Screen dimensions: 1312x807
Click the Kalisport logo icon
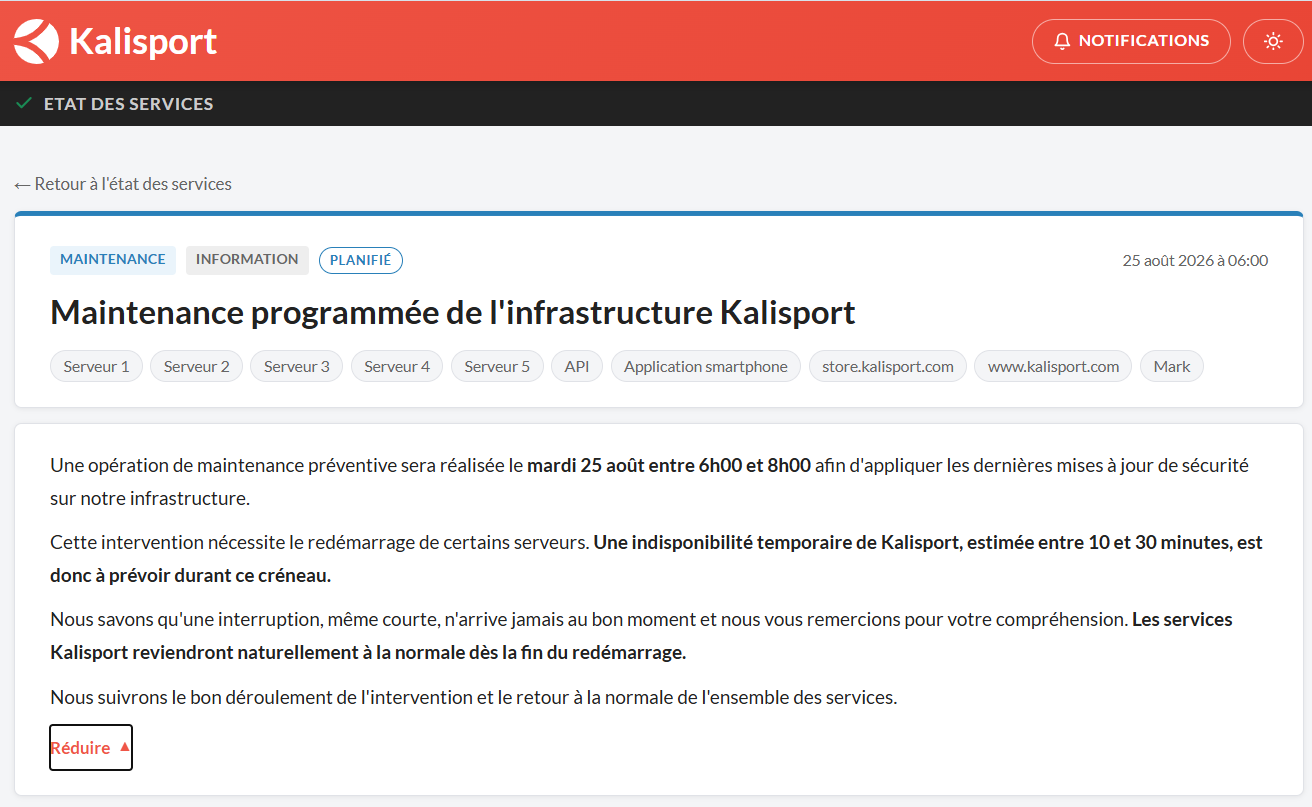click(36, 41)
